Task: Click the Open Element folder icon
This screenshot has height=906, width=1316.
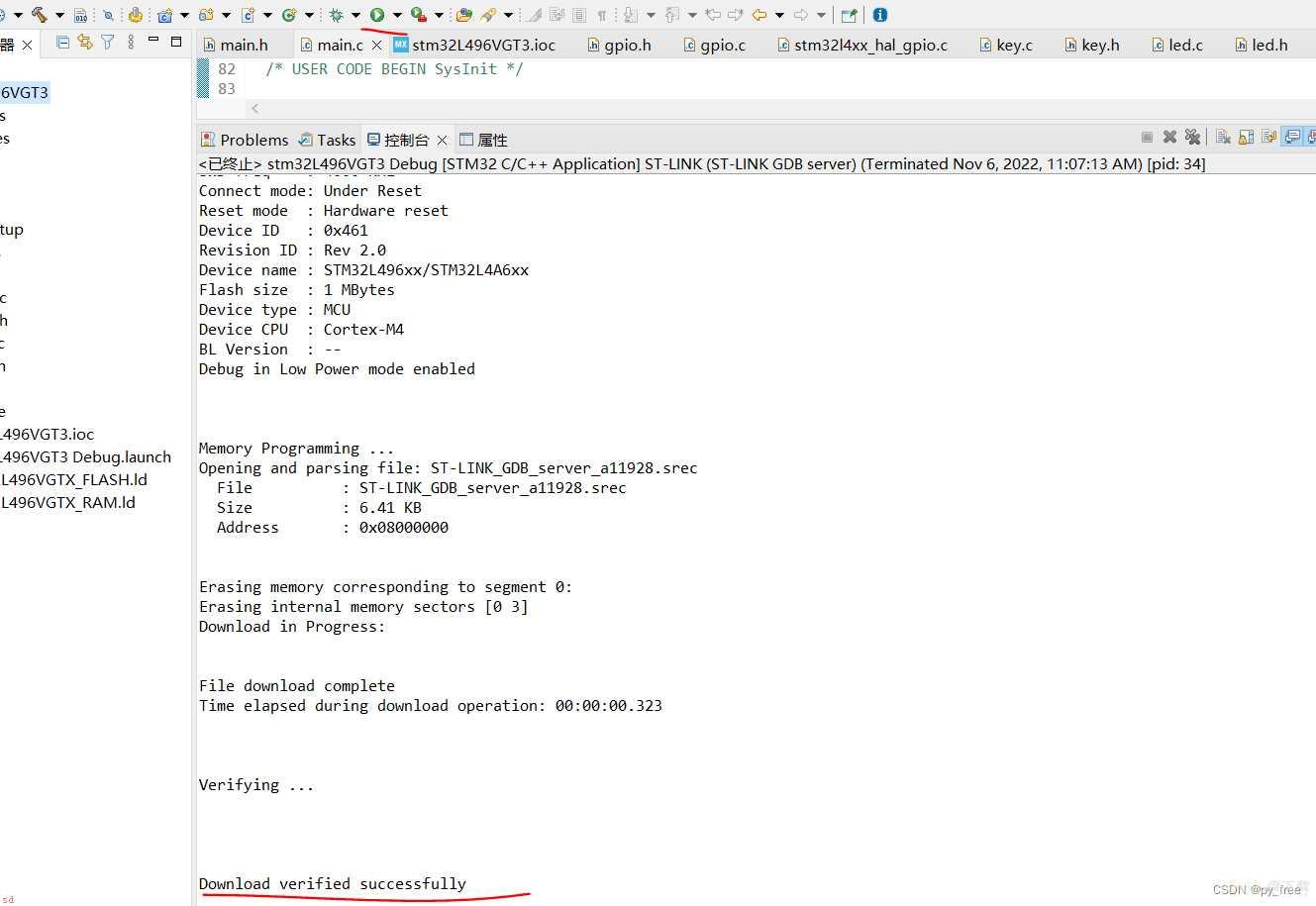Action: (x=464, y=15)
